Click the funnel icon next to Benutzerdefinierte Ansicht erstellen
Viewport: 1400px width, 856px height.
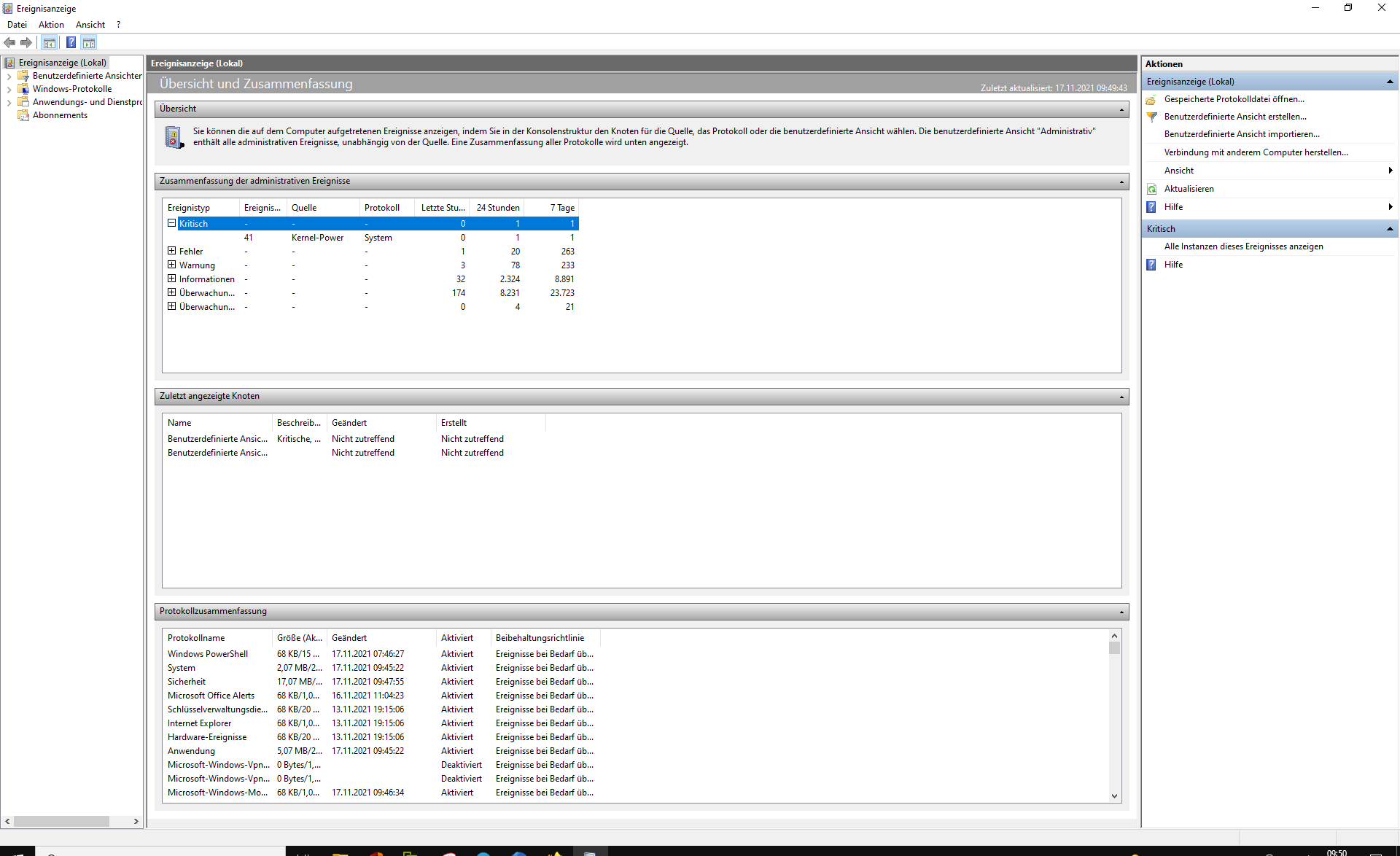1152,117
